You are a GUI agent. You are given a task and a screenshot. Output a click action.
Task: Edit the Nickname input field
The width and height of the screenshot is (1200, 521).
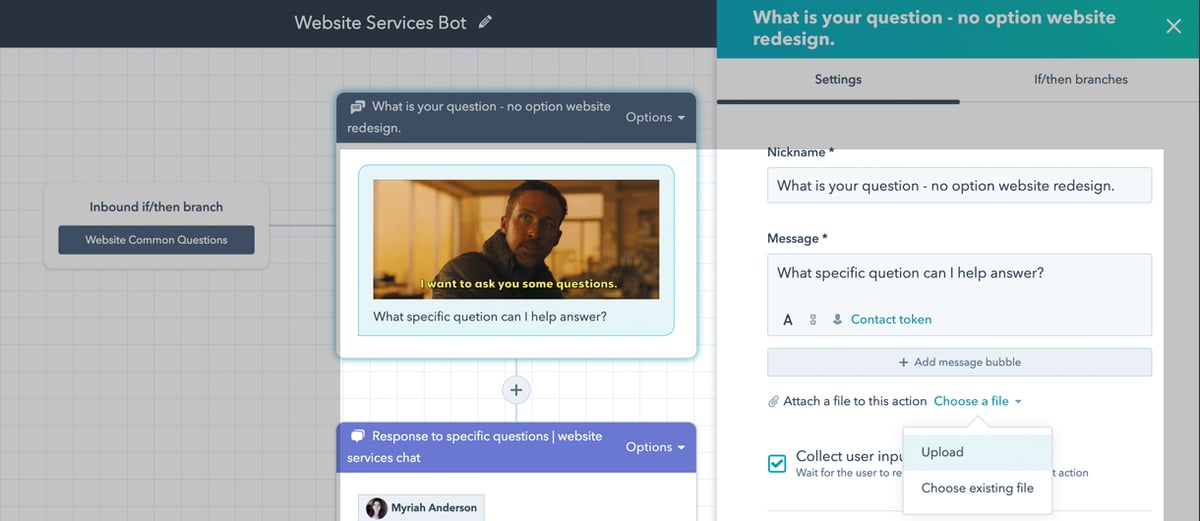[x=959, y=185]
